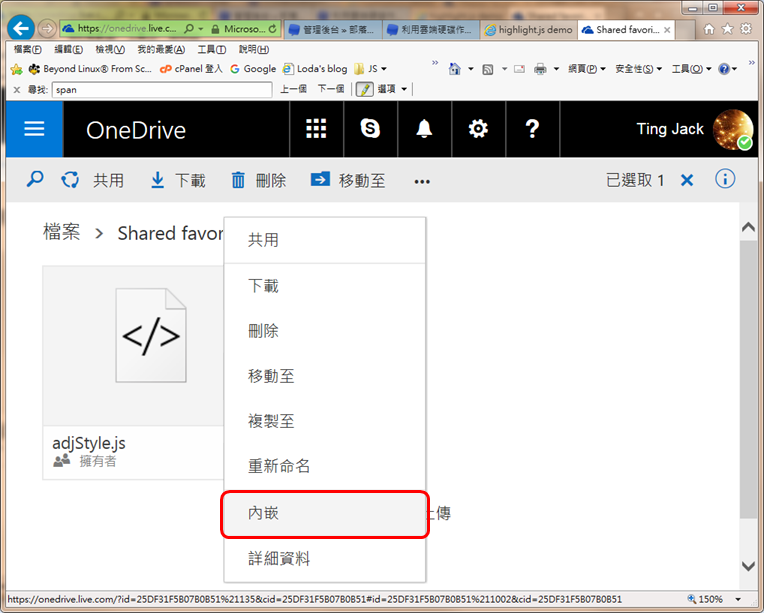Open the Loda's blog favorite link
The width and height of the screenshot is (764, 613).
(315, 69)
